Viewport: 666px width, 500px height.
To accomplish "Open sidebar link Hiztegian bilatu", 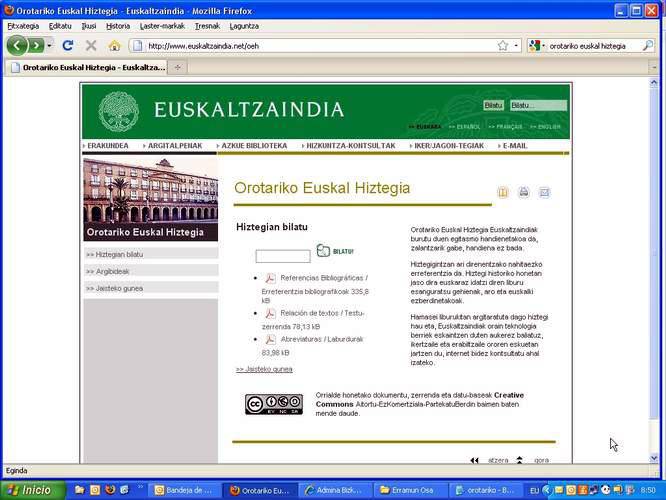I will (x=151, y=254).
